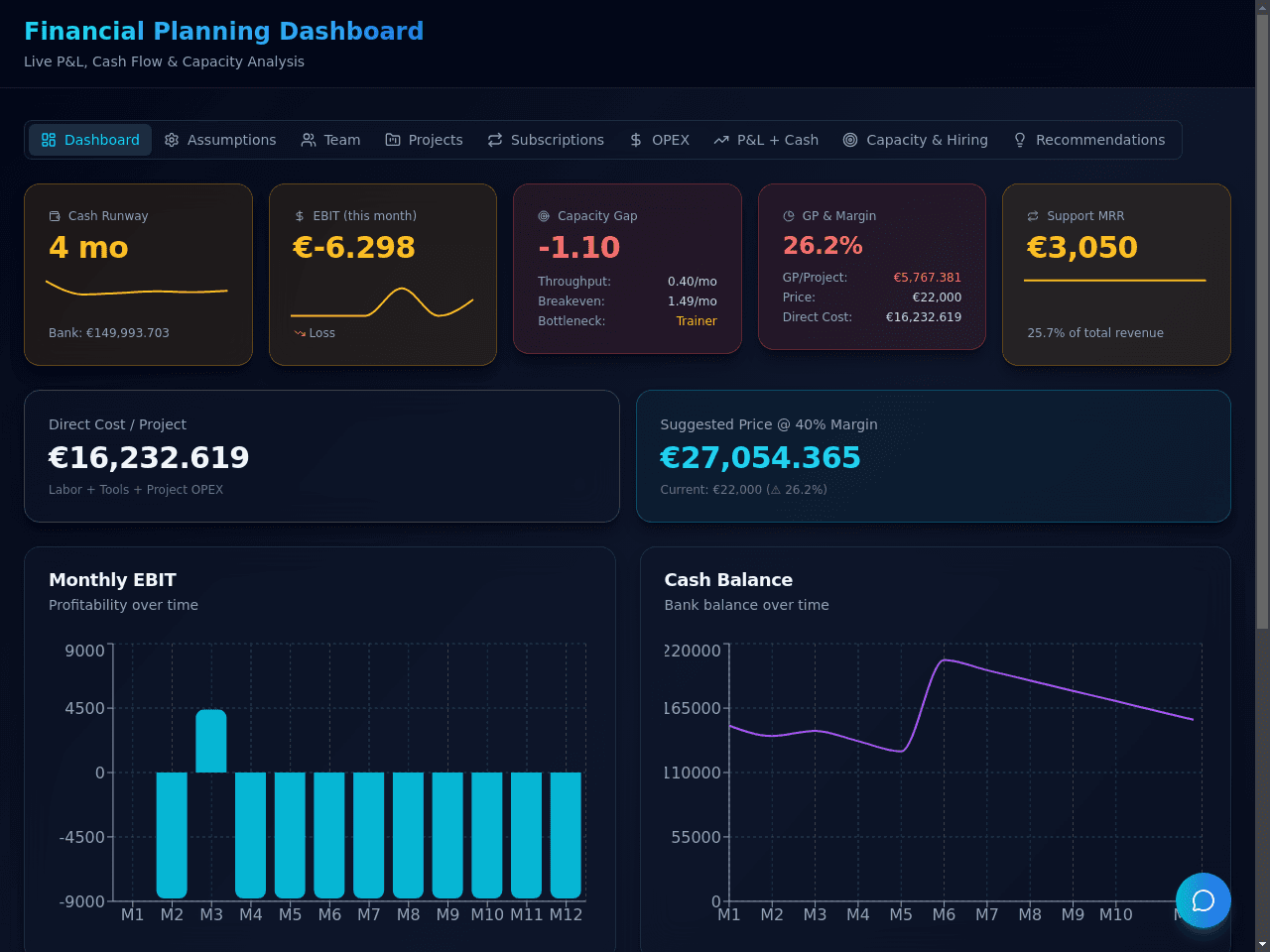Click the Capacity Gap target icon
The image size is (1270, 952).
click(544, 216)
